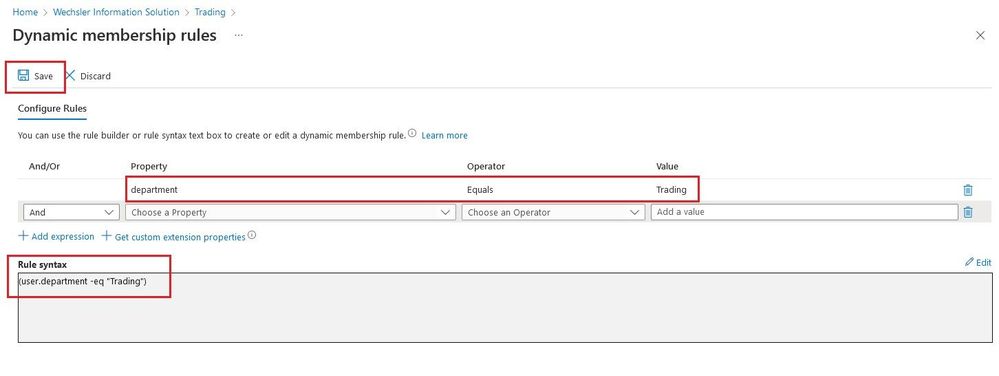Click the Property column header
The width and height of the screenshot is (999, 376).
point(148,166)
